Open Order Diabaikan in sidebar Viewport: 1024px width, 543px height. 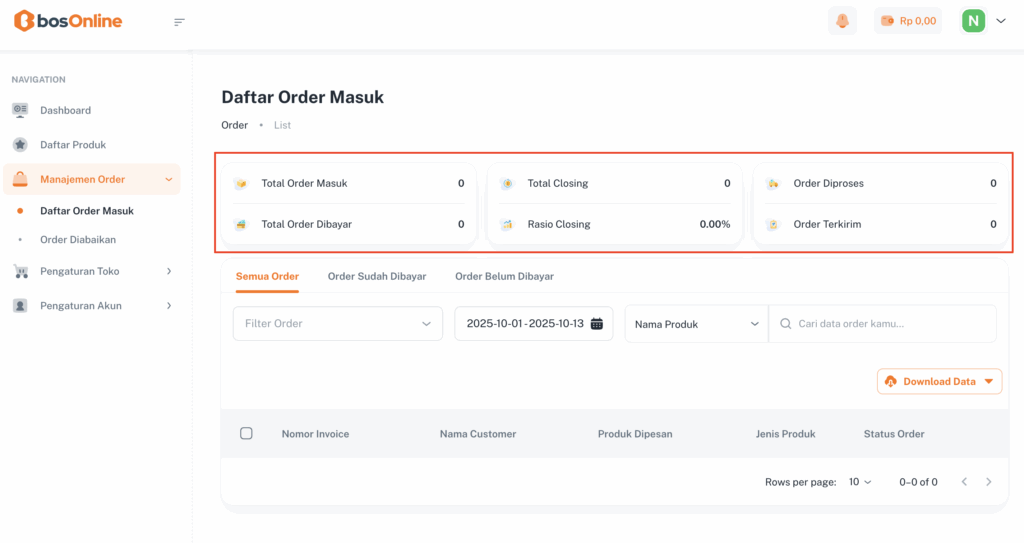78,240
